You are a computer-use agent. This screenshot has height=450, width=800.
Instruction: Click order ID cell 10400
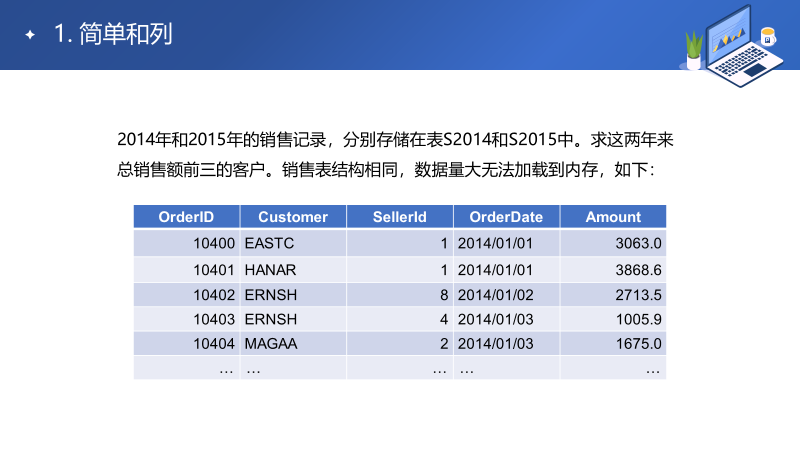(214, 243)
